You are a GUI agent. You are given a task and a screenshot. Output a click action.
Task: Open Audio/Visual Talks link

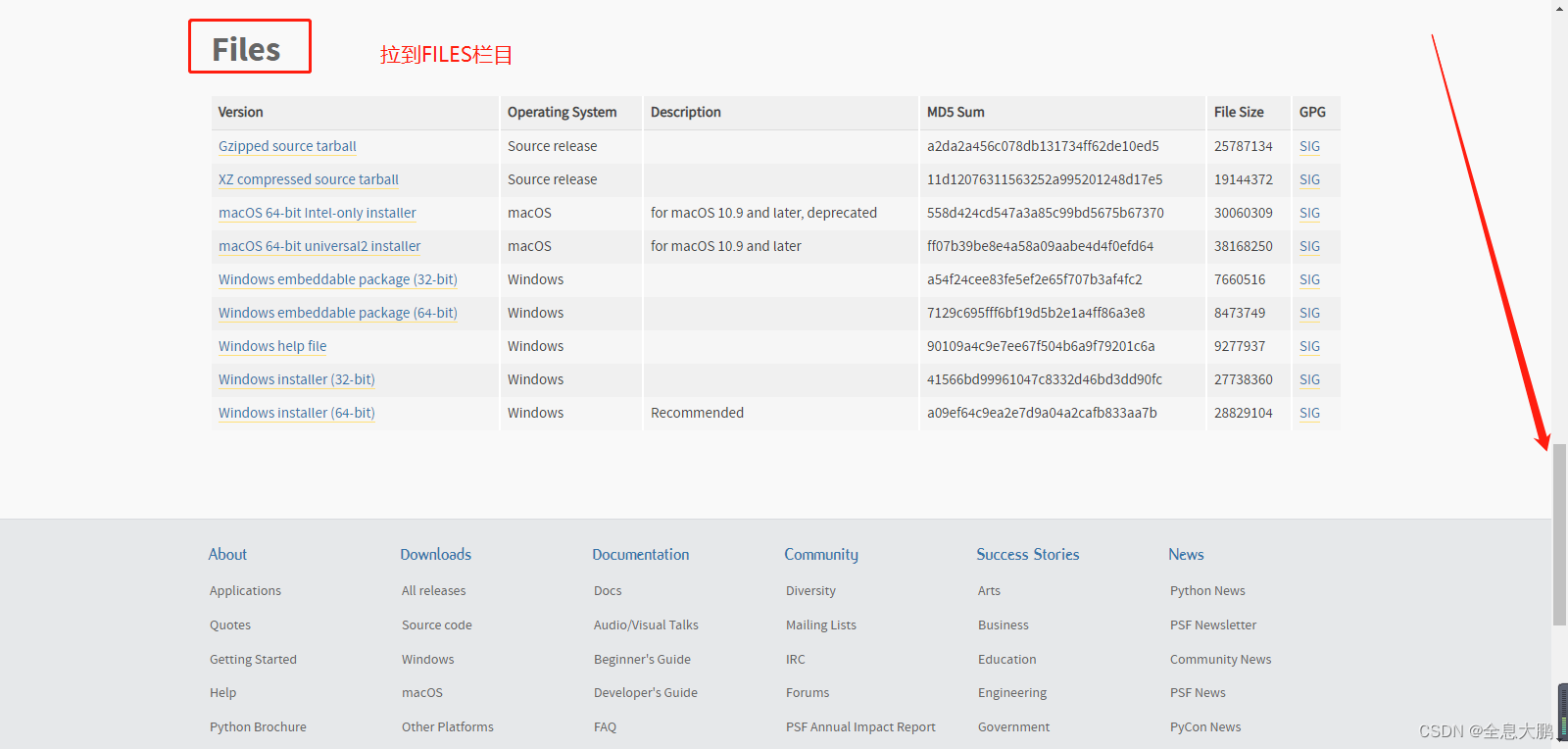click(646, 625)
